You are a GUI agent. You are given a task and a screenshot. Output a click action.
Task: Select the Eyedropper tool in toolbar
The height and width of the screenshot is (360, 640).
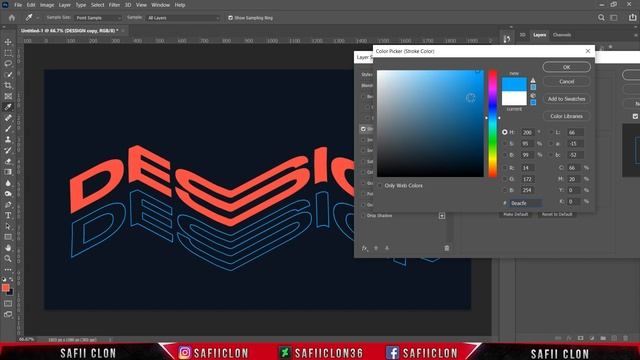(x=8, y=107)
